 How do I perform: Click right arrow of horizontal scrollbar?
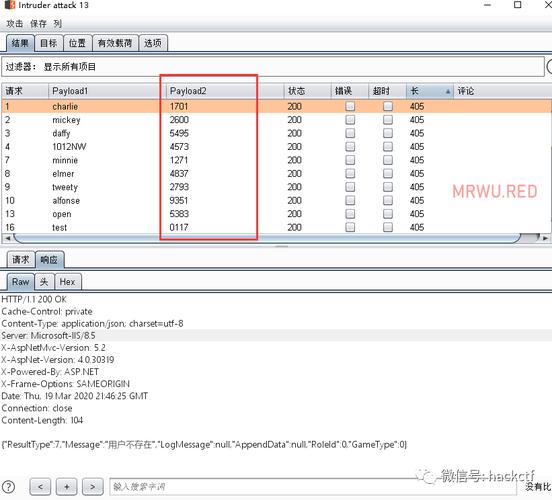545,238
